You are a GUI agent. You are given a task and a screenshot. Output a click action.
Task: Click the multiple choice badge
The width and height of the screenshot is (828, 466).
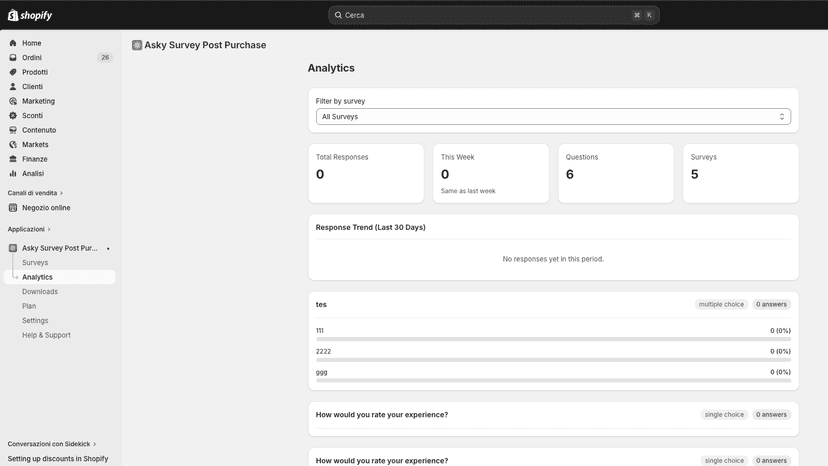tap(721, 304)
